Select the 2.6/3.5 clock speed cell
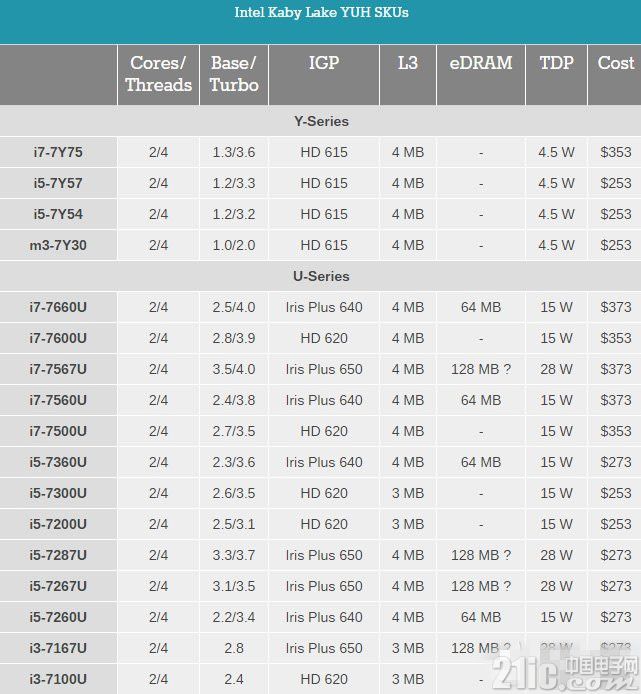641x694 pixels. pos(234,493)
